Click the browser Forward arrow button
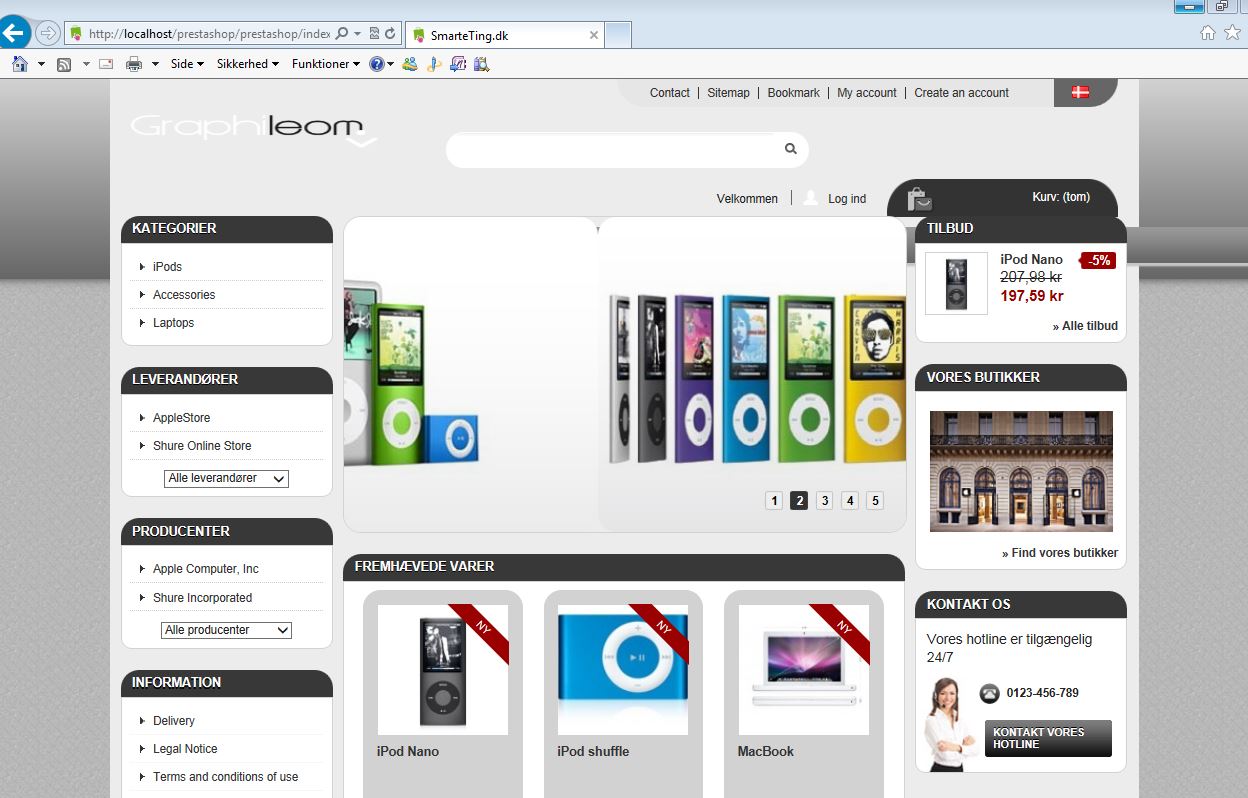Screen dimensions: 1248x798 point(47,33)
